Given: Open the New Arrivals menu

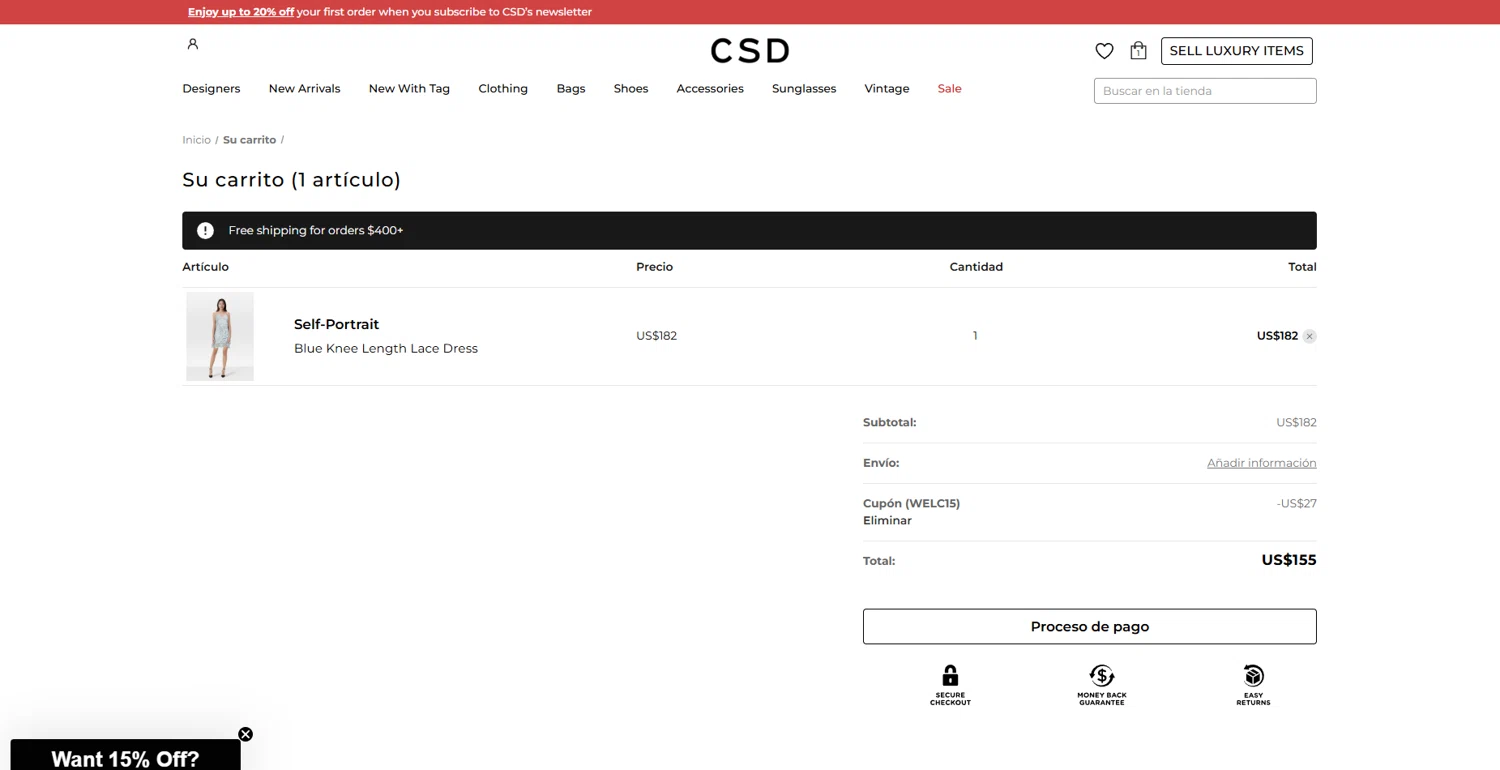Looking at the screenshot, I should point(304,89).
